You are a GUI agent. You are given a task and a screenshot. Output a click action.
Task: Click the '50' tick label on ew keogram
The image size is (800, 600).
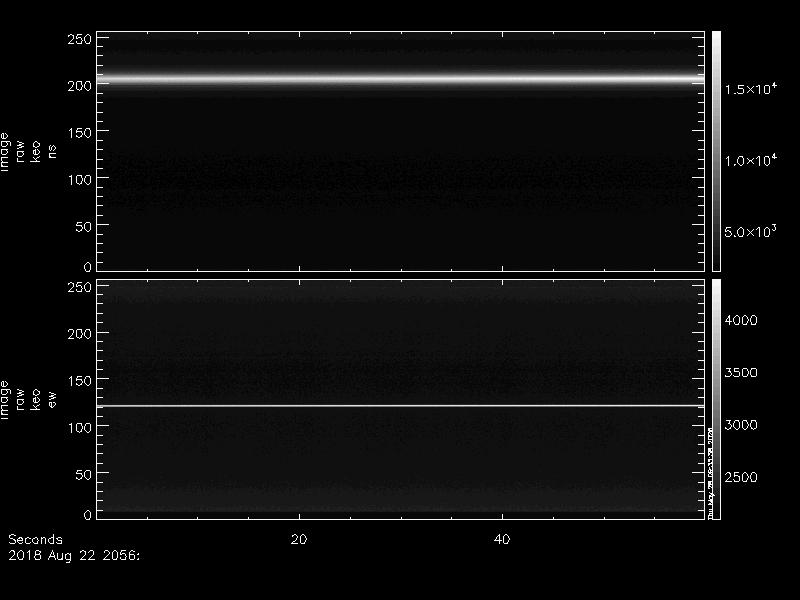(x=84, y=474)
